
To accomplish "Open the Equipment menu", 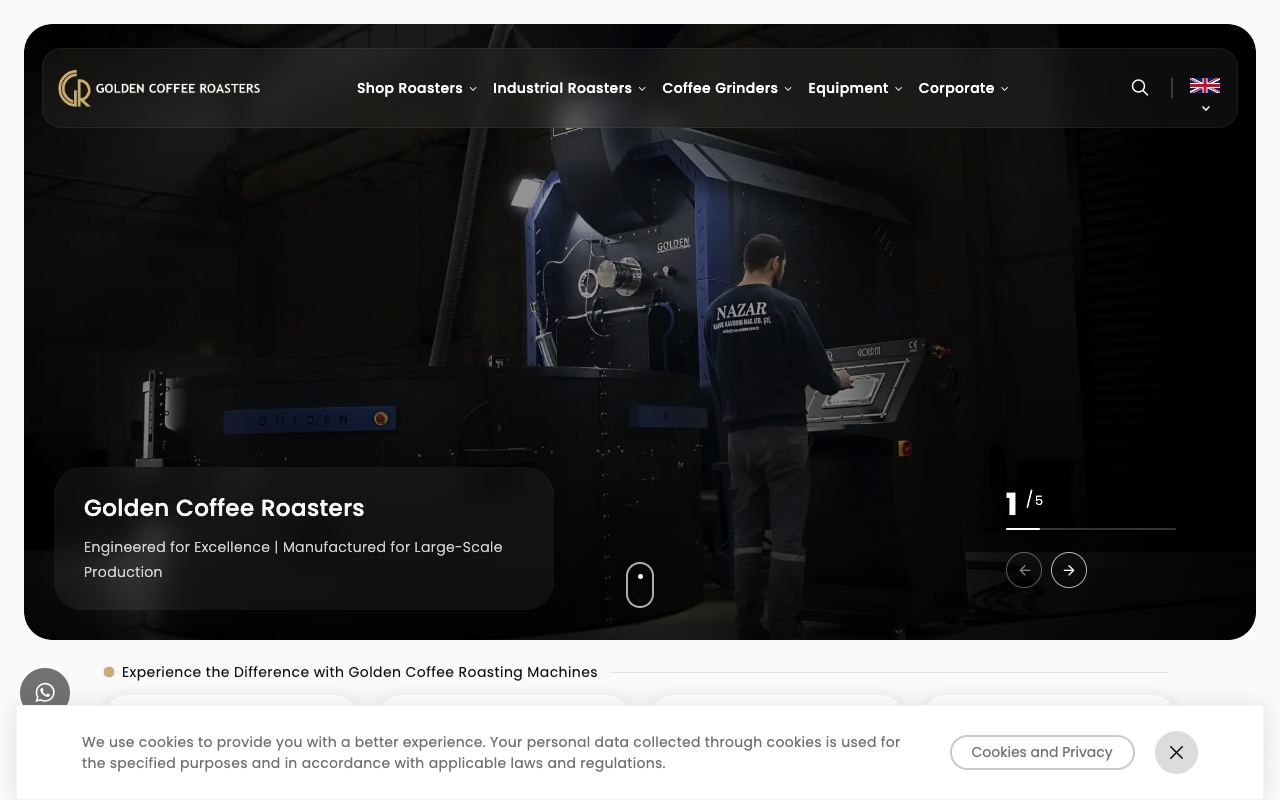I will (855, 88).
